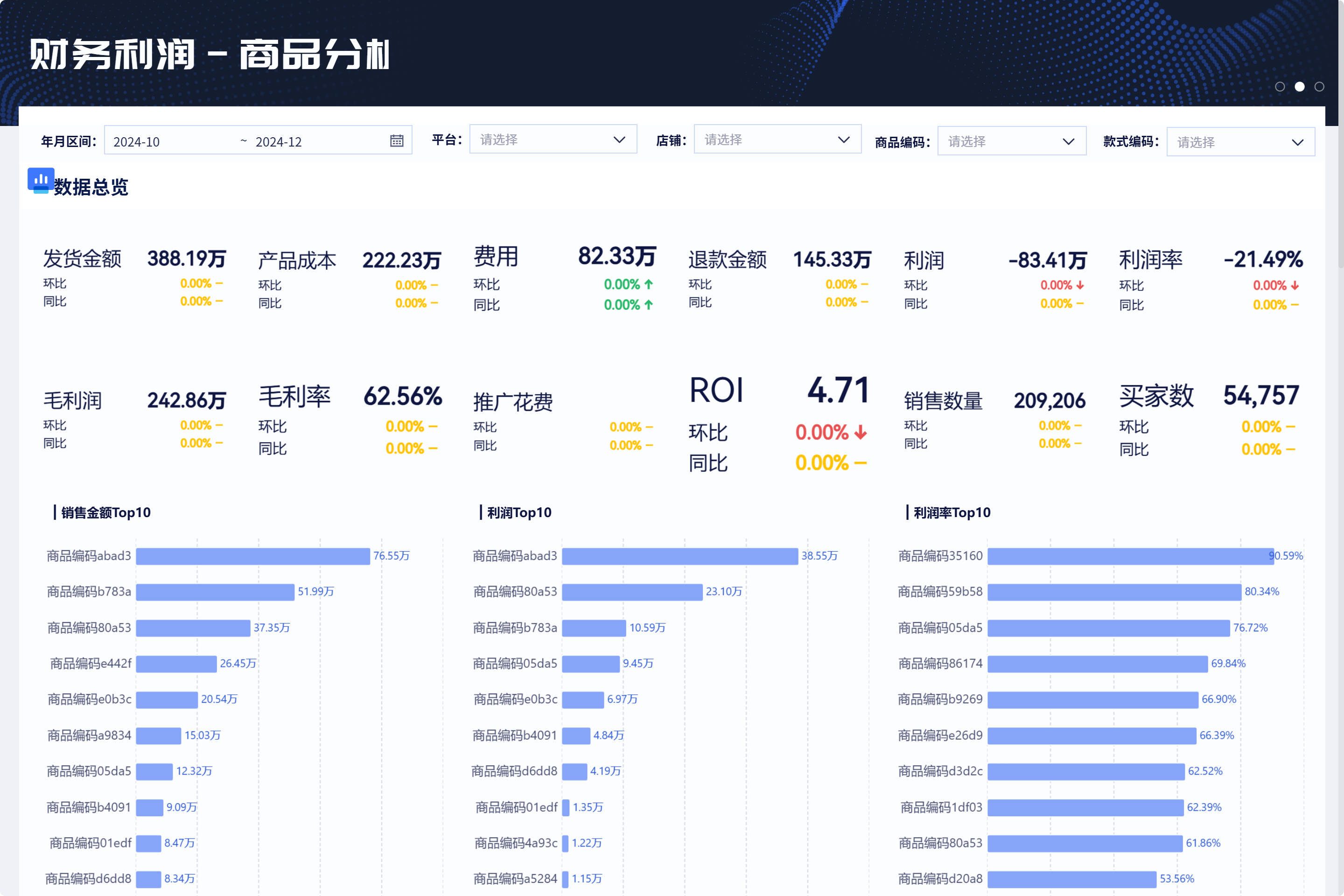Click the 财务利润 - 商品分析 page title

point(210,55)
